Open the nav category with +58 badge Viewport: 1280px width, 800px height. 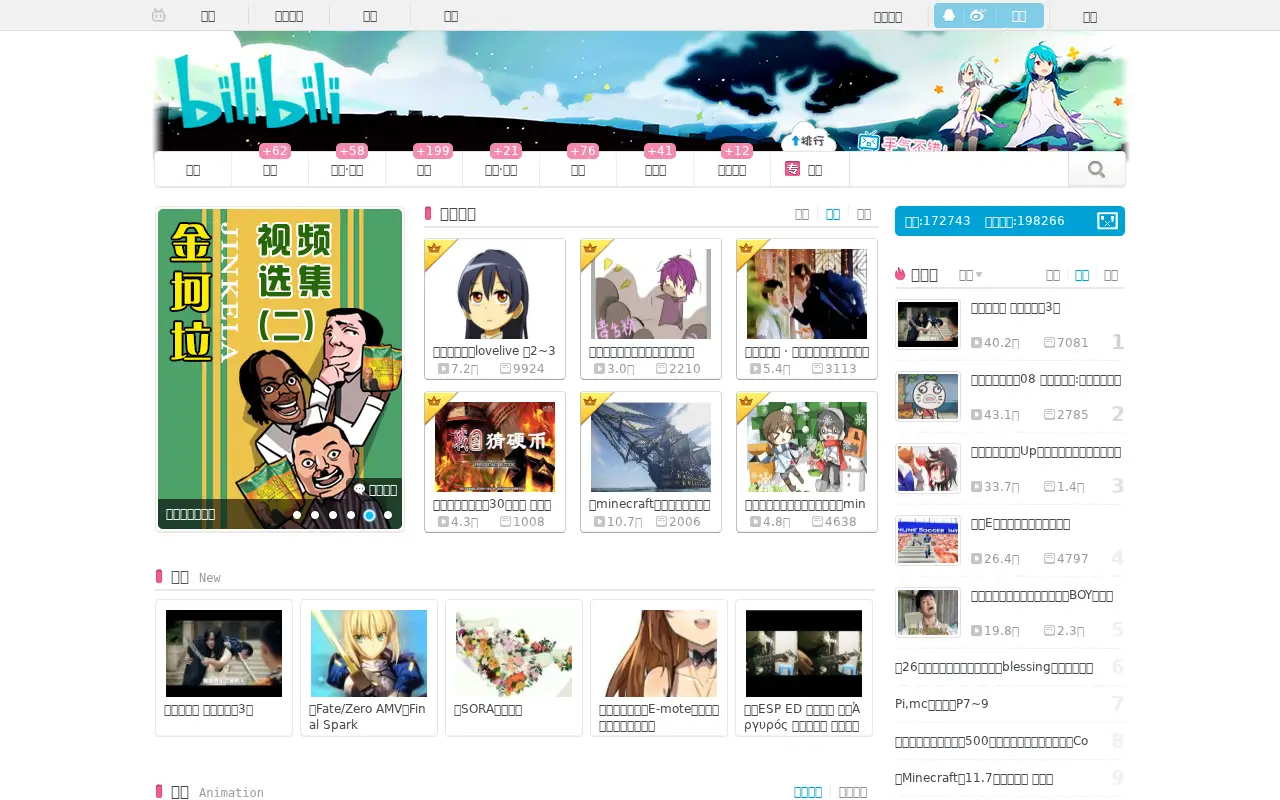pyautogui.click(x=347, y=169)
